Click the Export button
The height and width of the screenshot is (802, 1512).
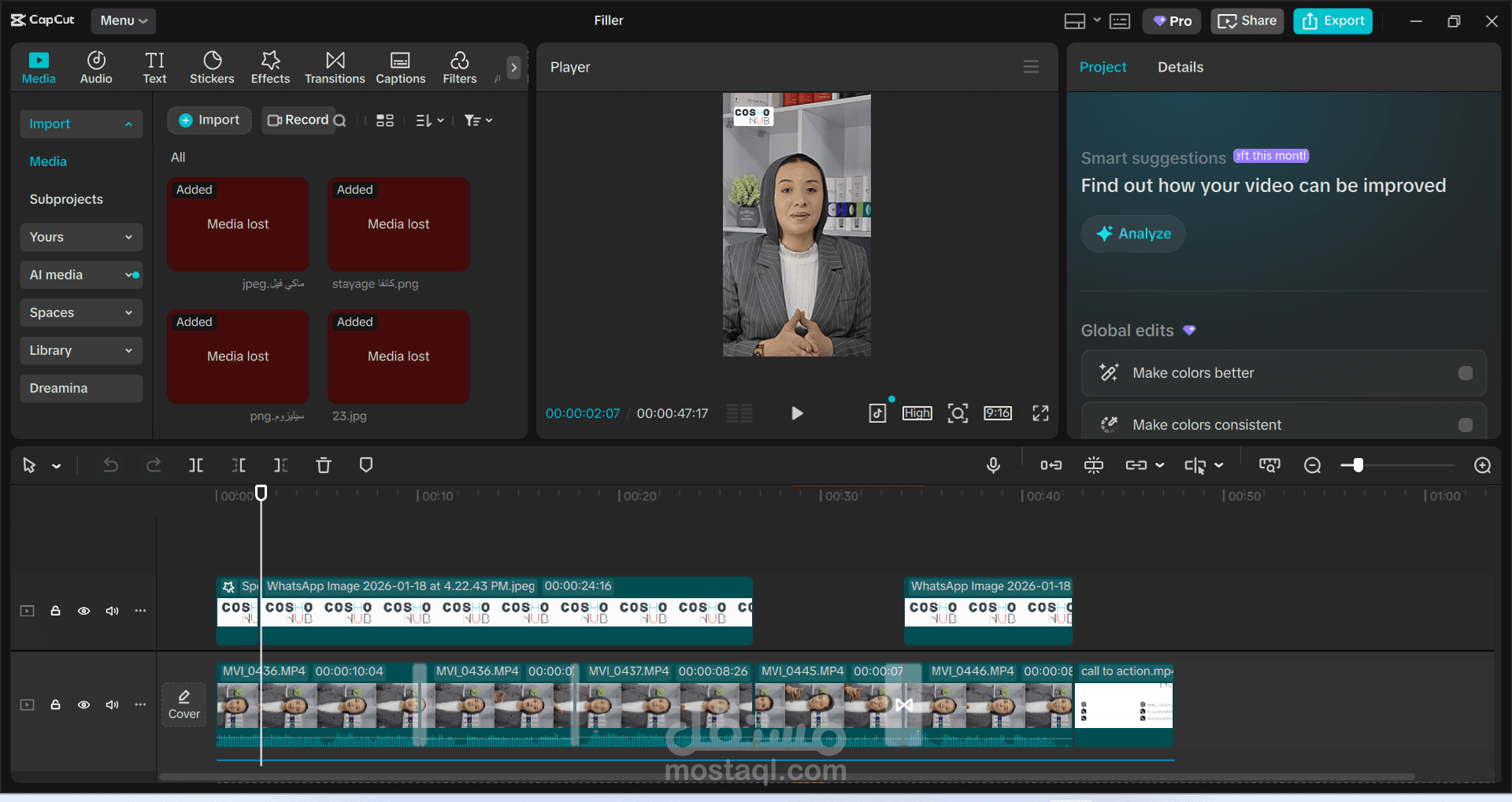click(x=1332, y=20)
